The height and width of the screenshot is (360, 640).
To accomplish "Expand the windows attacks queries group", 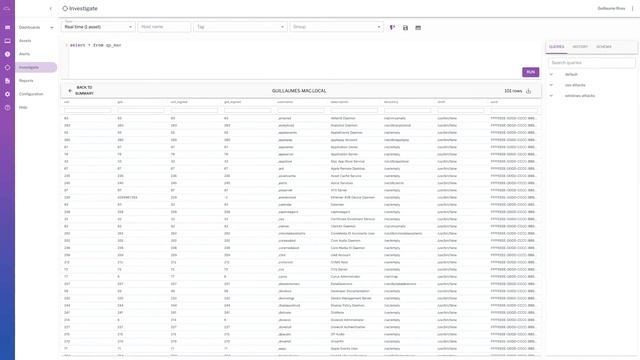I will coord(551,96).
